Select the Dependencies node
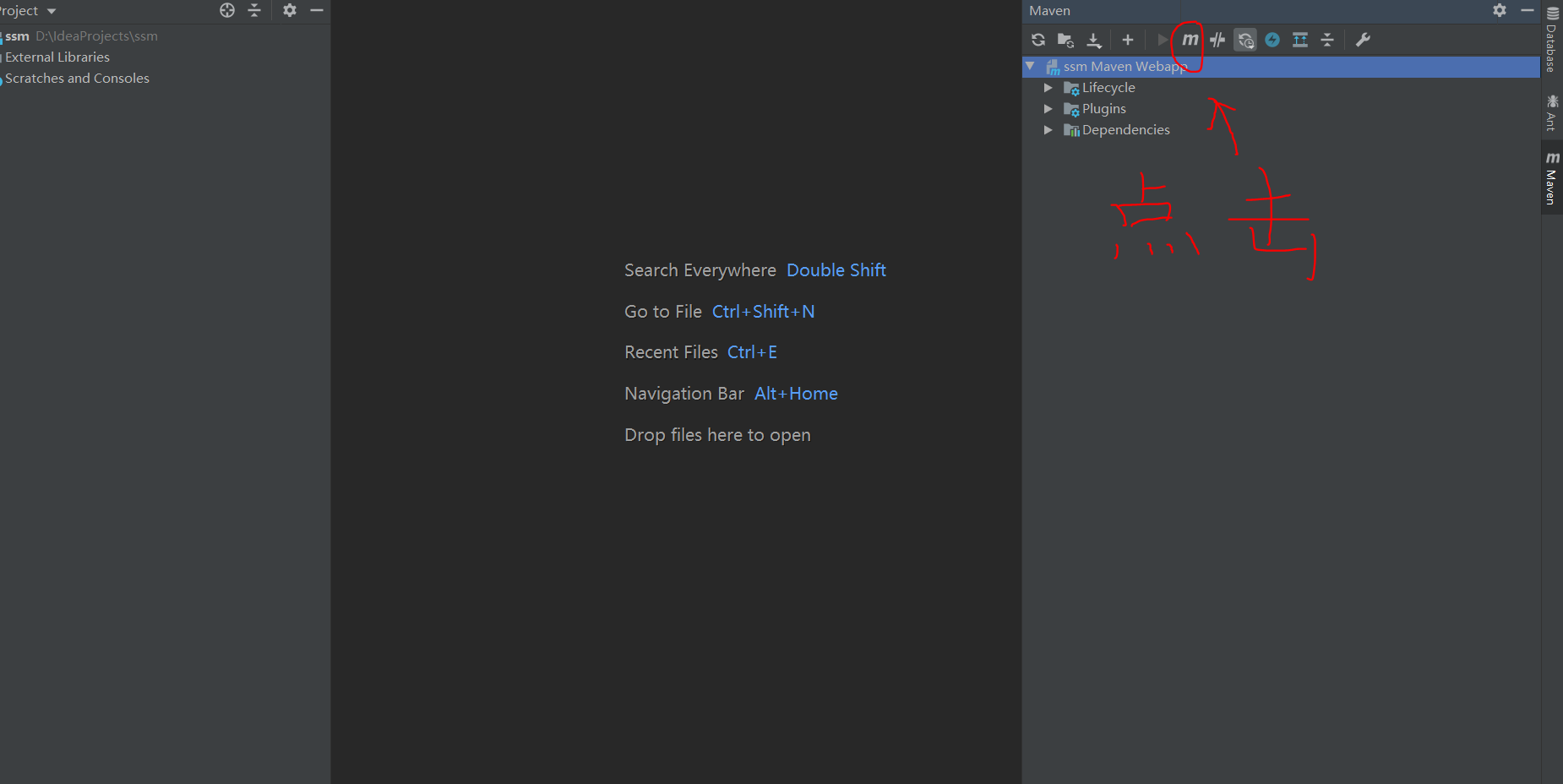 point(1126,129)
